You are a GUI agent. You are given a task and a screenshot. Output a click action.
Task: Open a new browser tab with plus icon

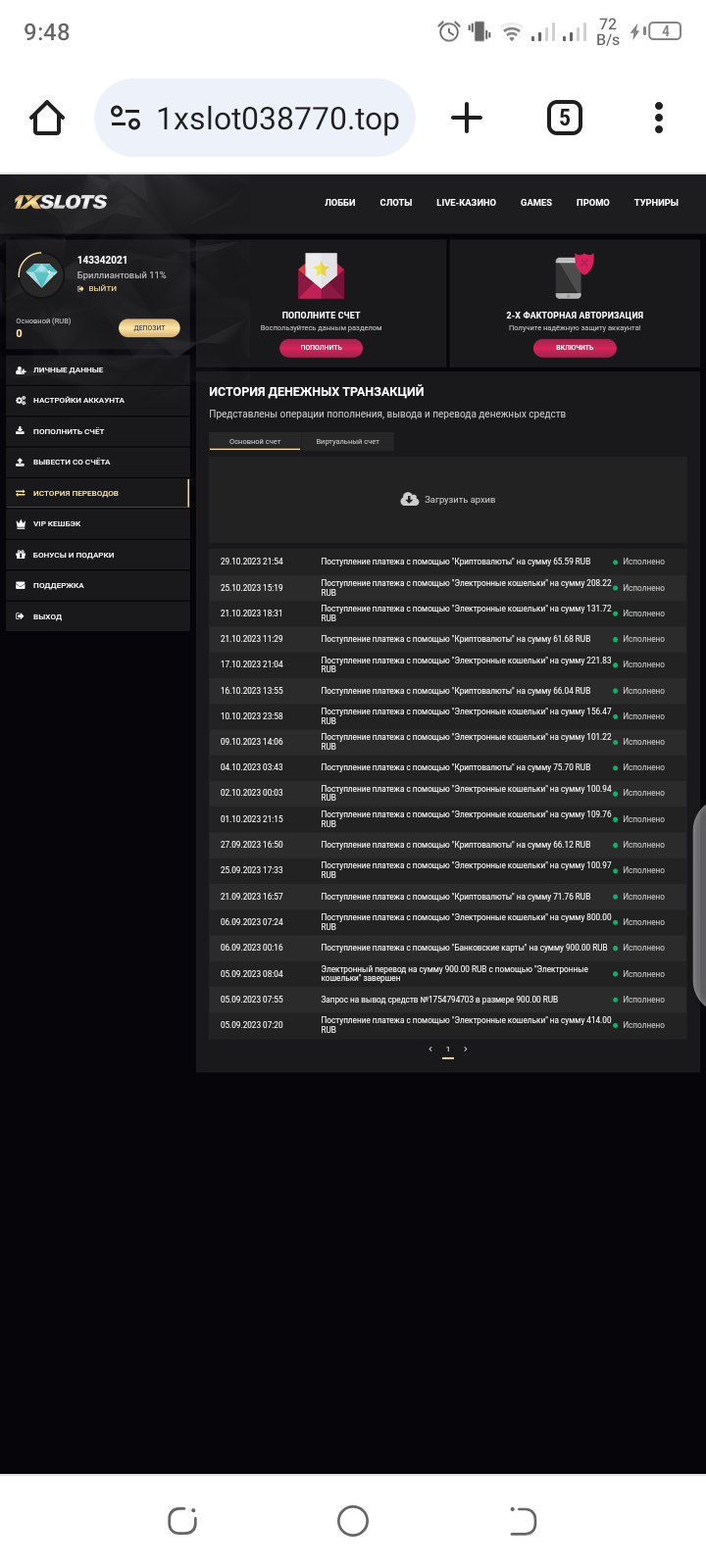click(467, 119)
